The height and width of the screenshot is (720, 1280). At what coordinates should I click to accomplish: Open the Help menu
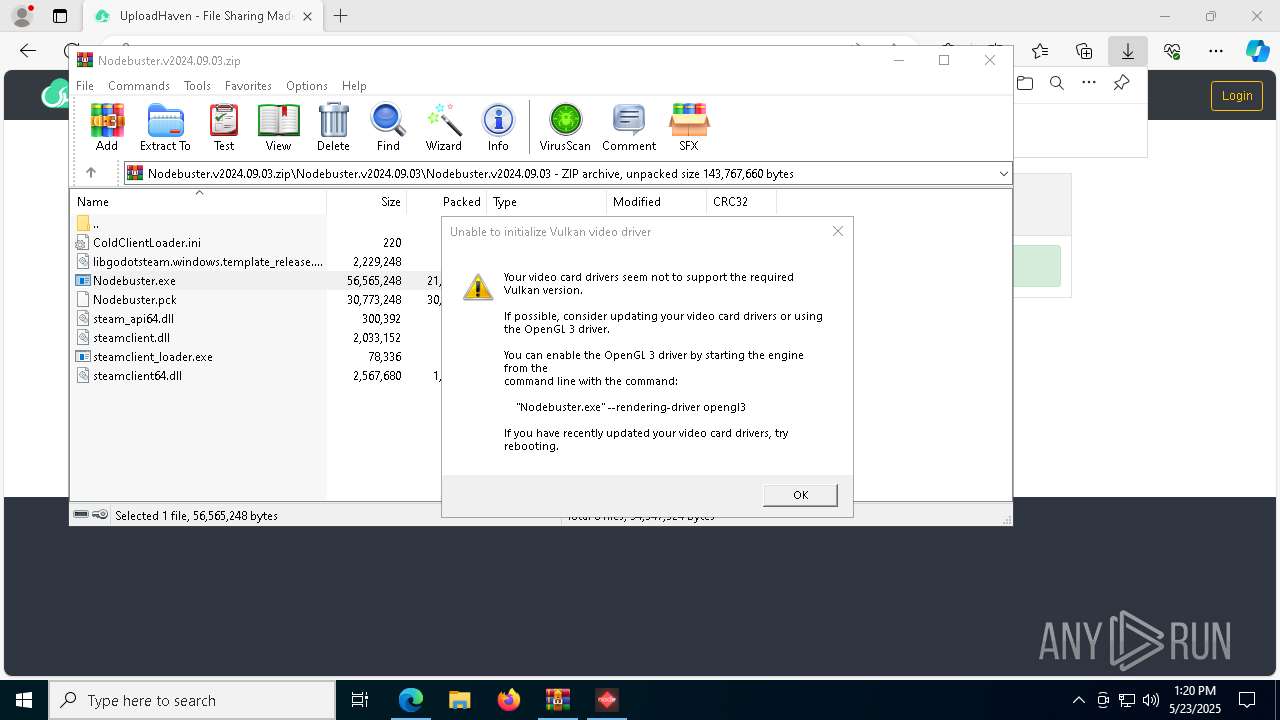pos(354,86)
